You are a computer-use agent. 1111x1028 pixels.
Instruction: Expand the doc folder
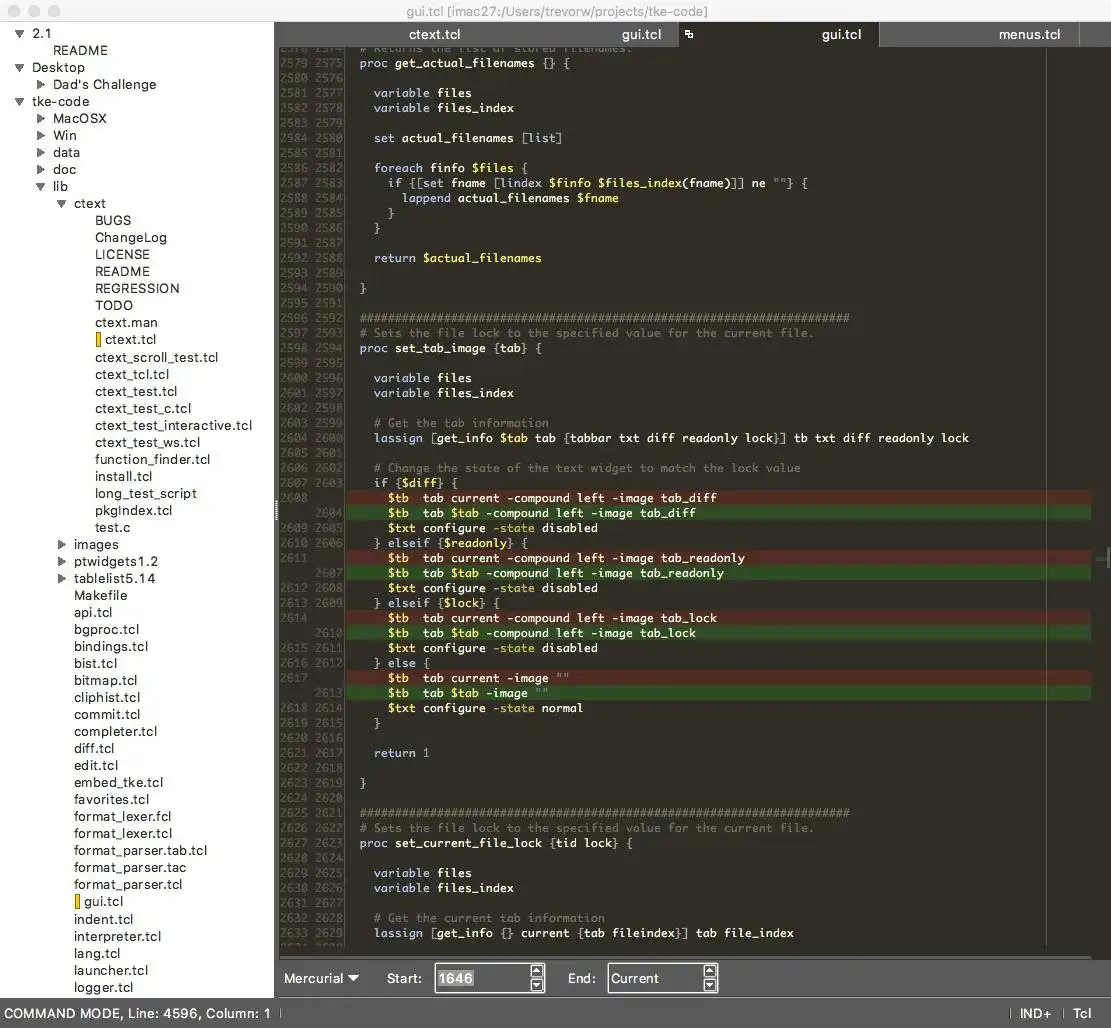41,169
